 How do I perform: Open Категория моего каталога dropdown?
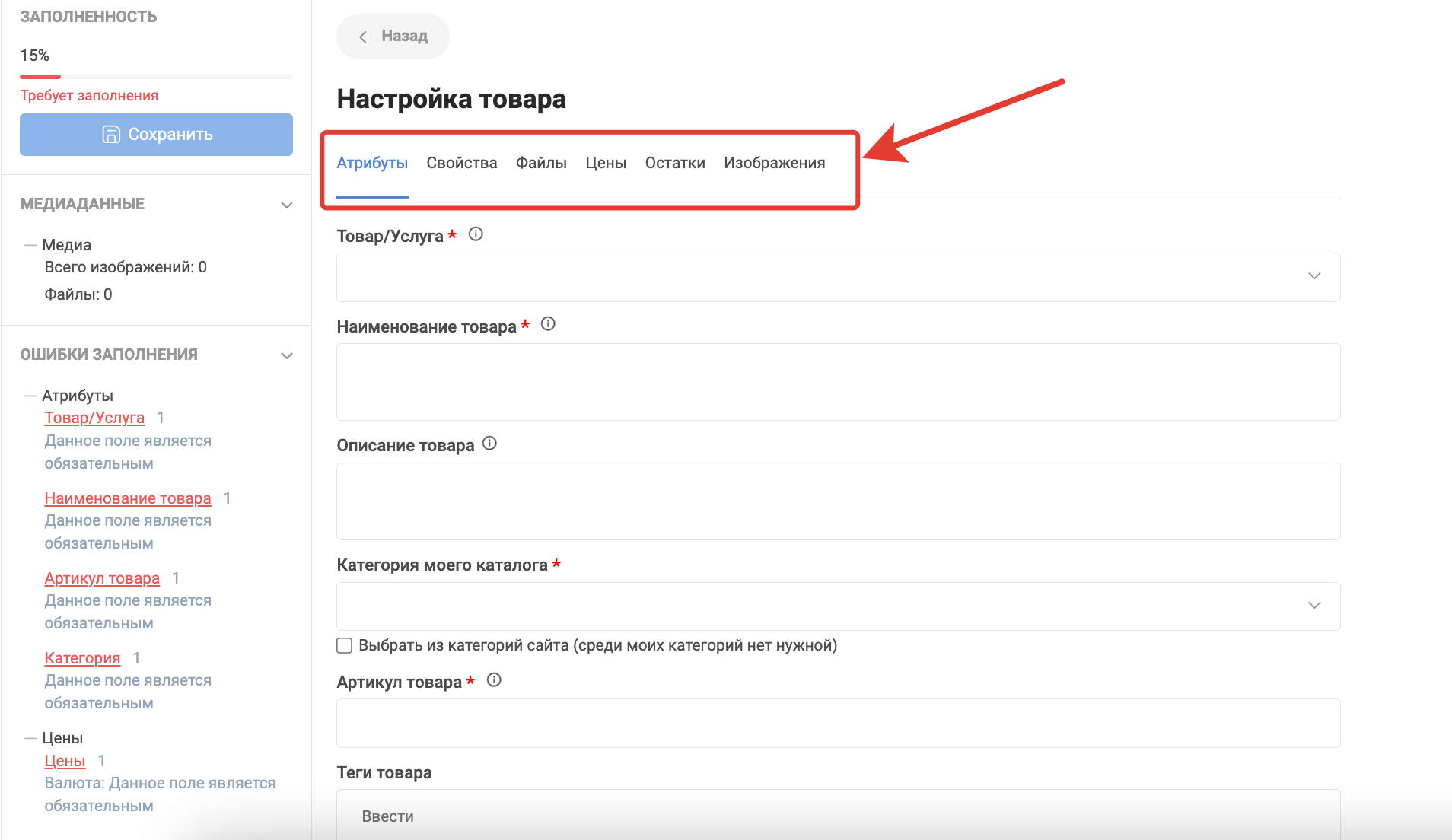837,606
